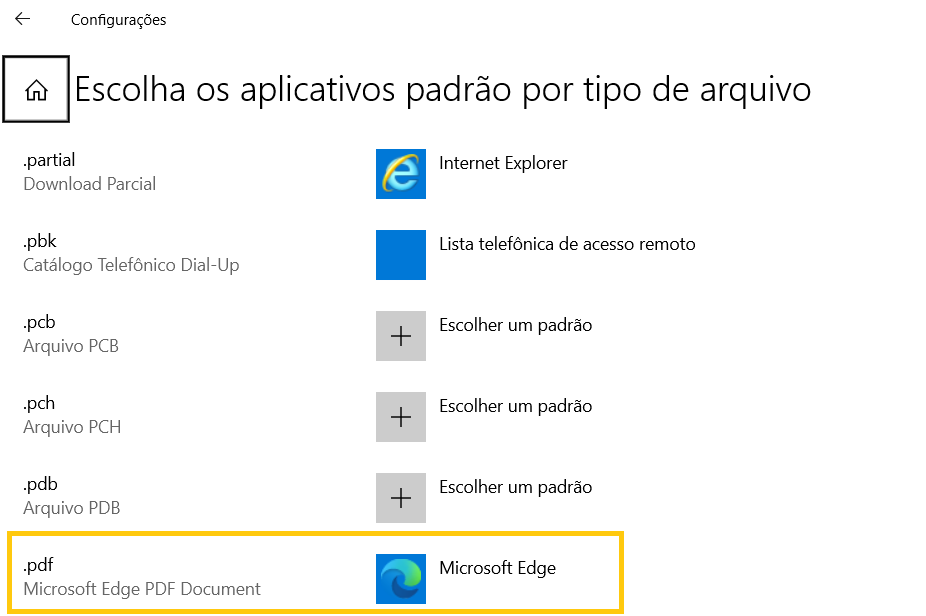This screenshot has width=926, height=616.
Task: Select the .pdf file extension text
Action: pos(38,565)
